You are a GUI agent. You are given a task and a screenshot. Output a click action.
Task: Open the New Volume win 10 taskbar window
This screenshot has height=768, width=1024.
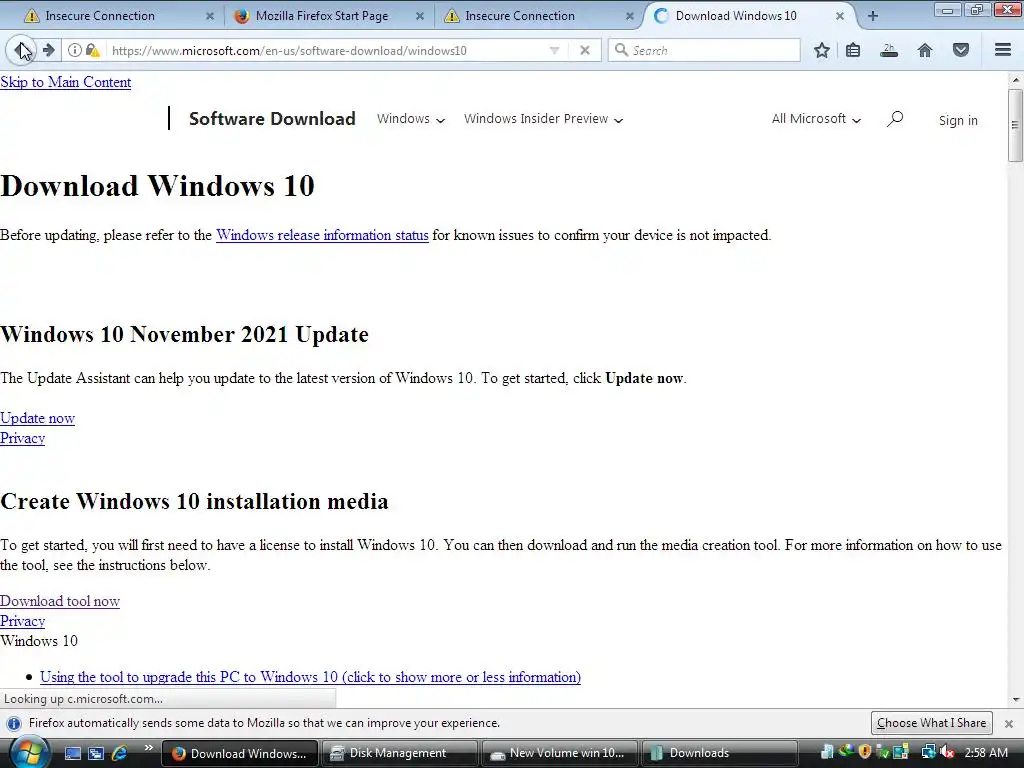coord(559,753)
